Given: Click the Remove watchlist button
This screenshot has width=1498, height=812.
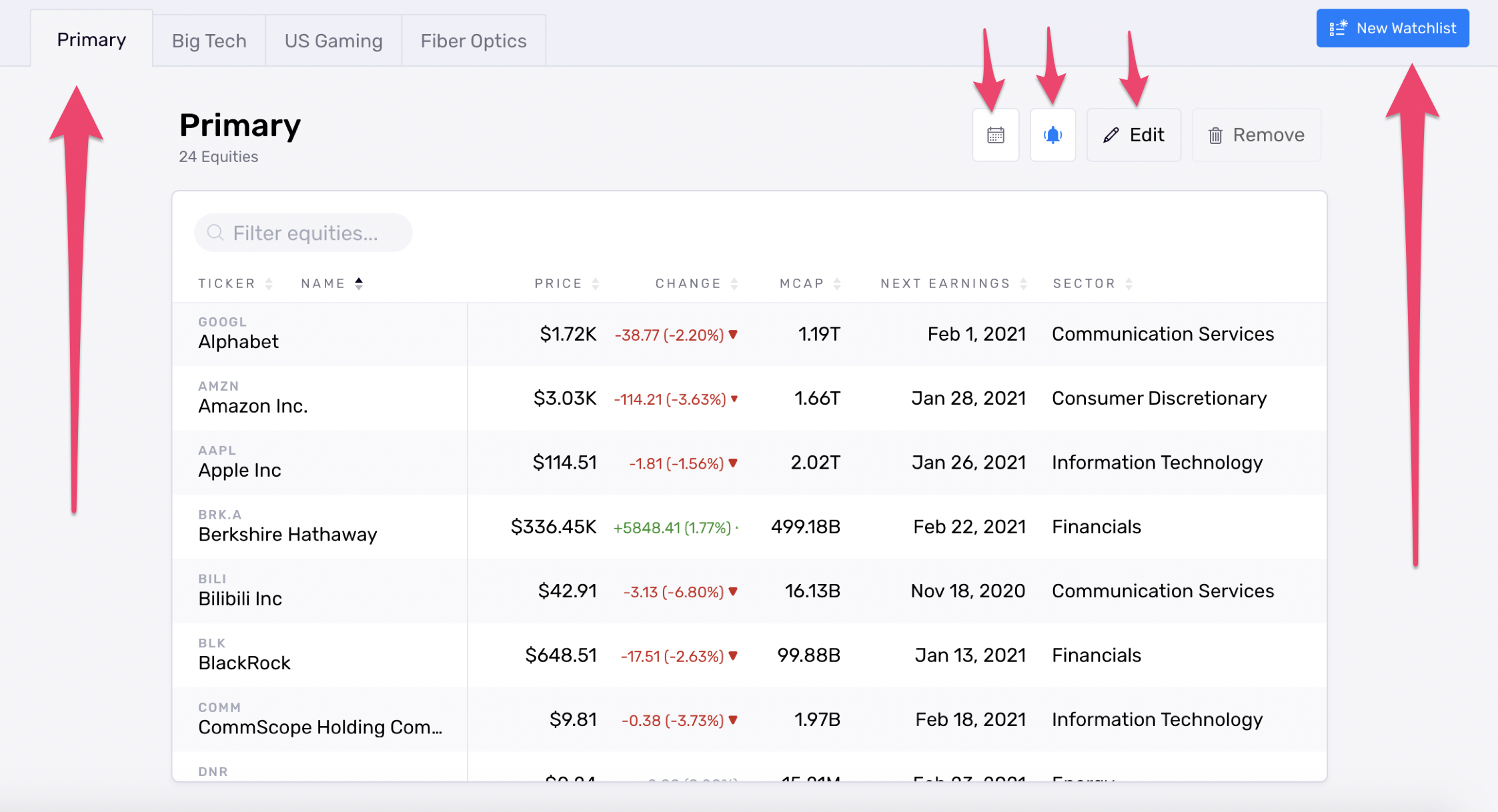Looking at the screenshot, I should click(1256, 135).
